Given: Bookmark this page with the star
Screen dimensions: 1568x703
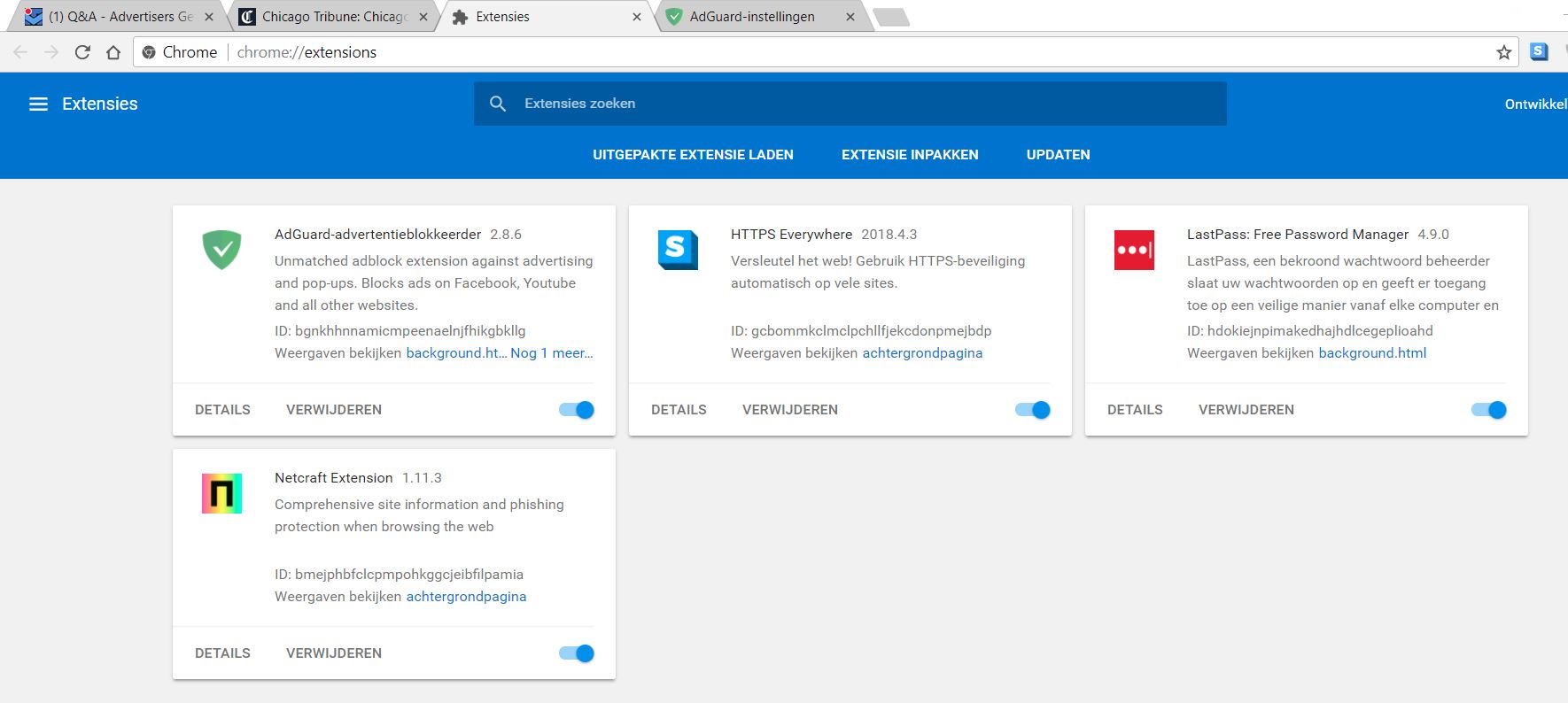Looking at the screenshot, I should [x=1503, y=52].
